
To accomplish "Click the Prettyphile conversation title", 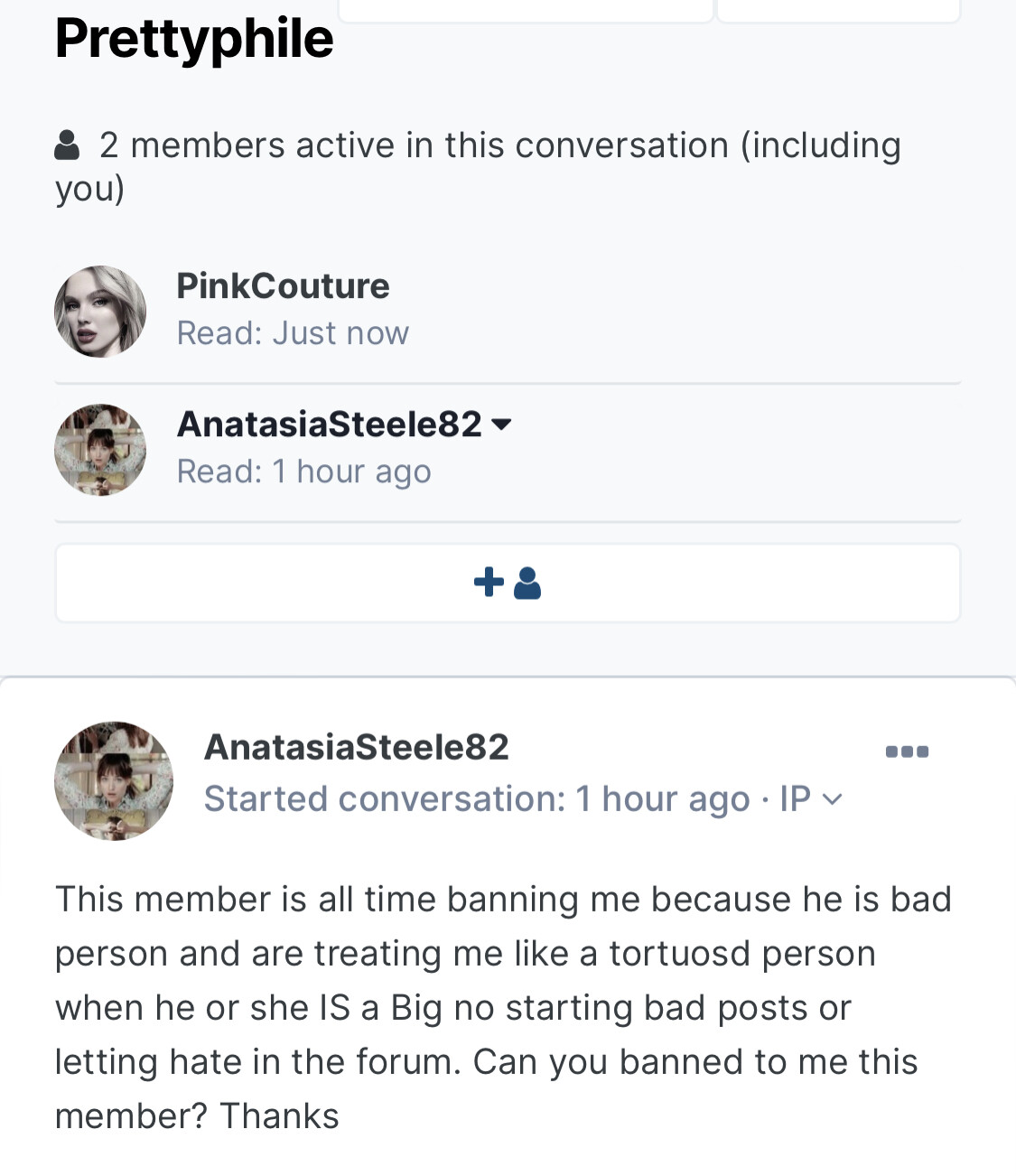I will (x=194, y=38).
